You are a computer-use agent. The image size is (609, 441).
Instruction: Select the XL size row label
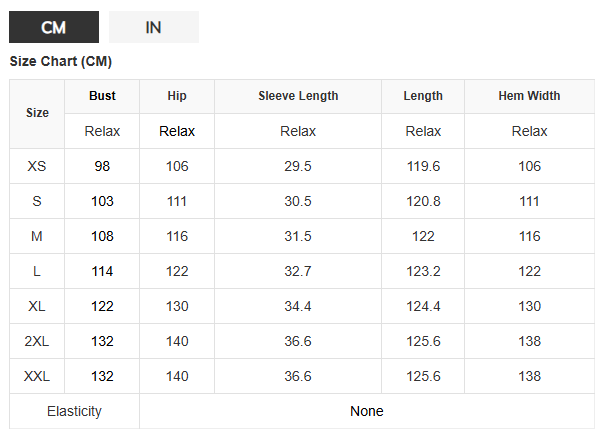click(37, 306)
